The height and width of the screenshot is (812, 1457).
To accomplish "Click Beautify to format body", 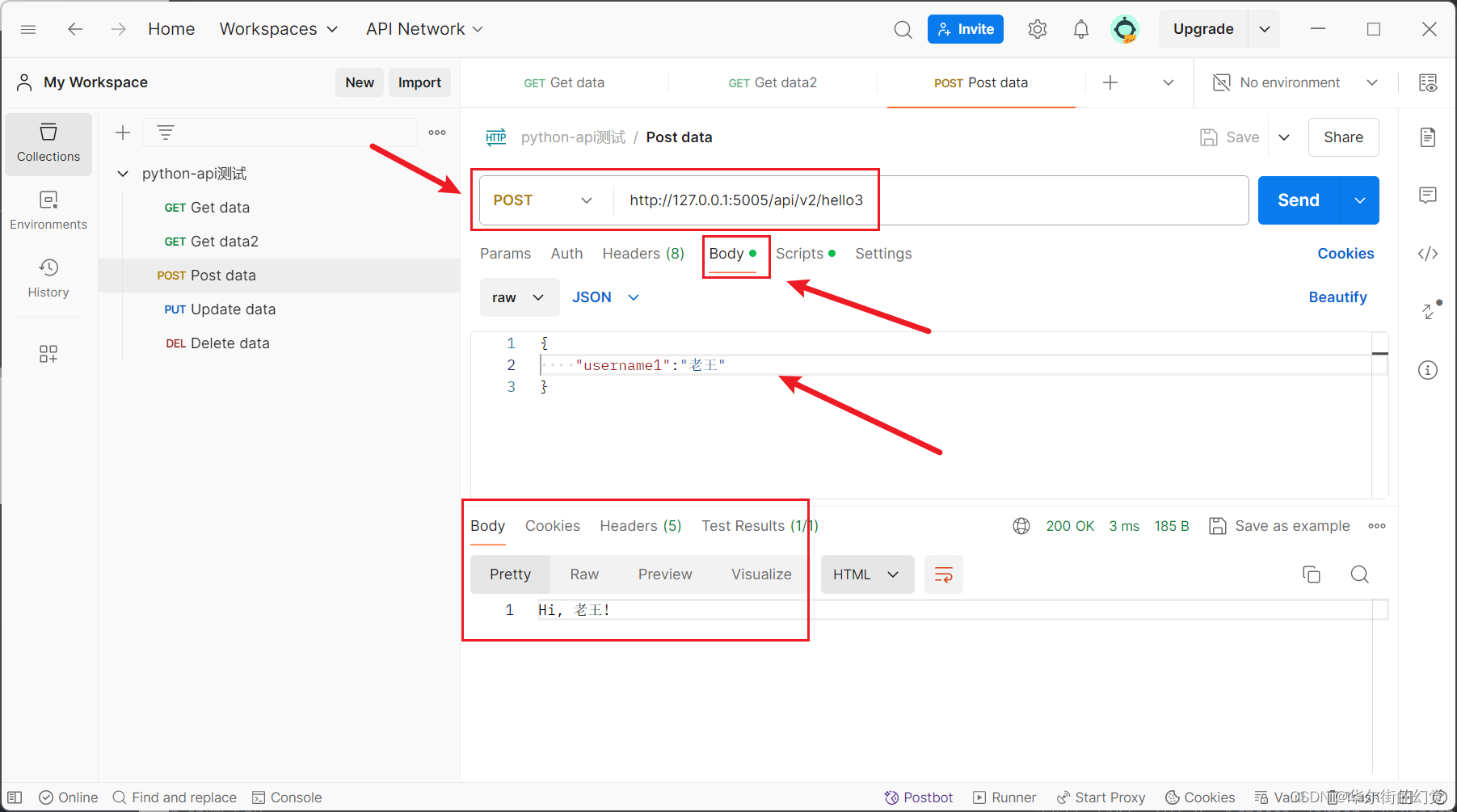I will click(1337, 297).
